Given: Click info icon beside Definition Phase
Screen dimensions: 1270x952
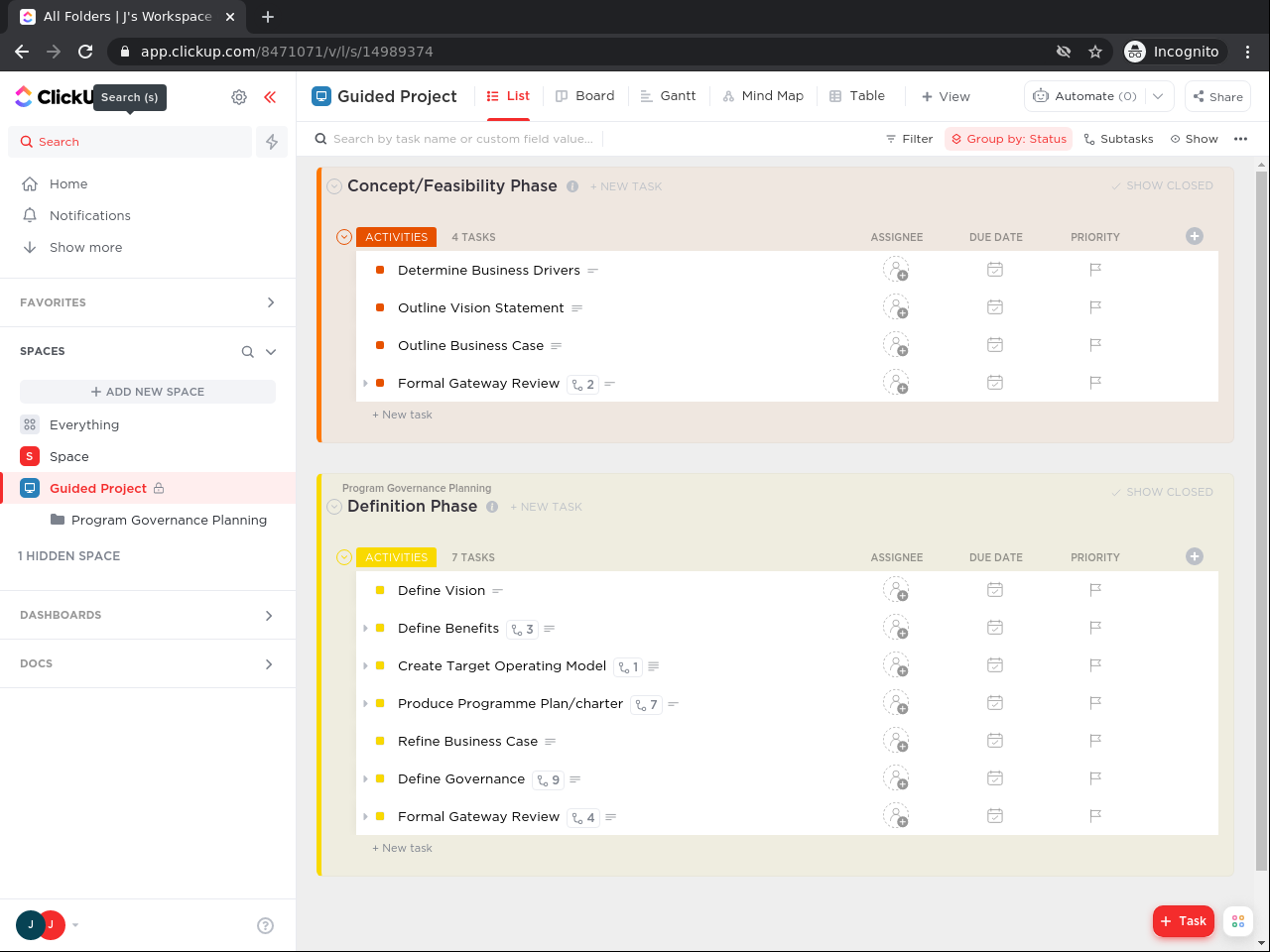Looking at the screenshot, I should pyautogui.click(x=492, y=507).
